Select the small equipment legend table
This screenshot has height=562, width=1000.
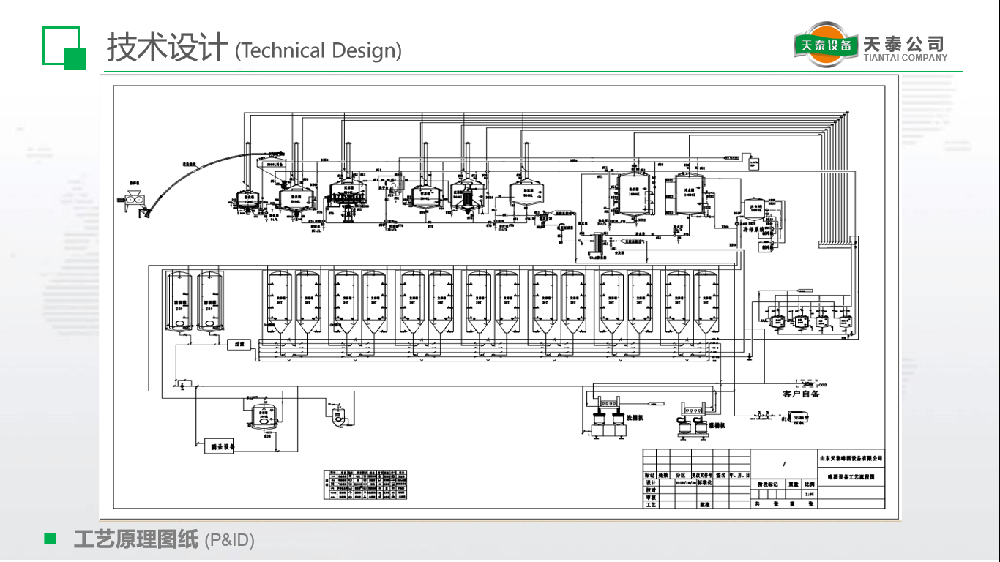[x=367, y=483]
